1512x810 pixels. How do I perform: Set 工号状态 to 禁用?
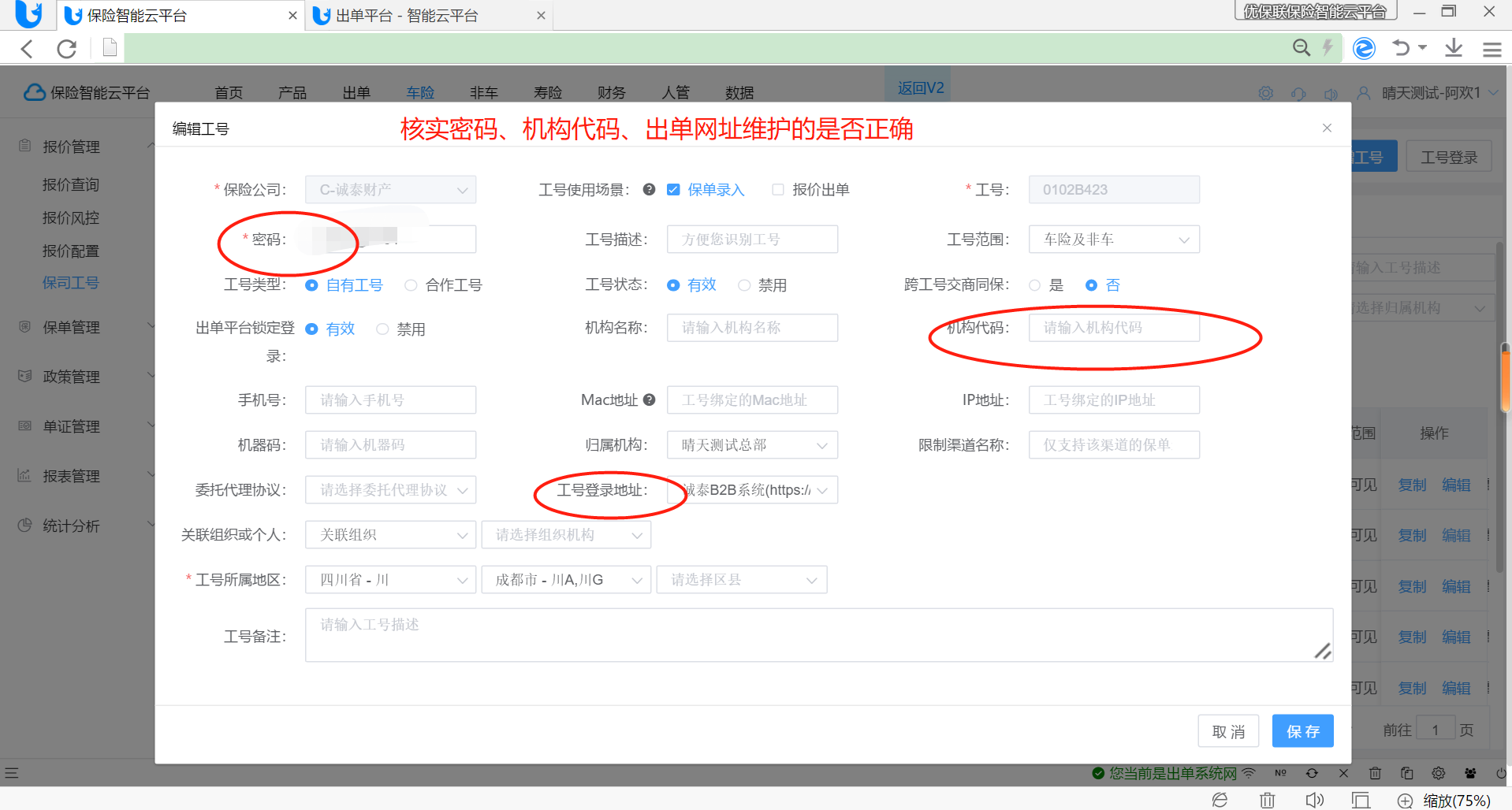[744, 285]
